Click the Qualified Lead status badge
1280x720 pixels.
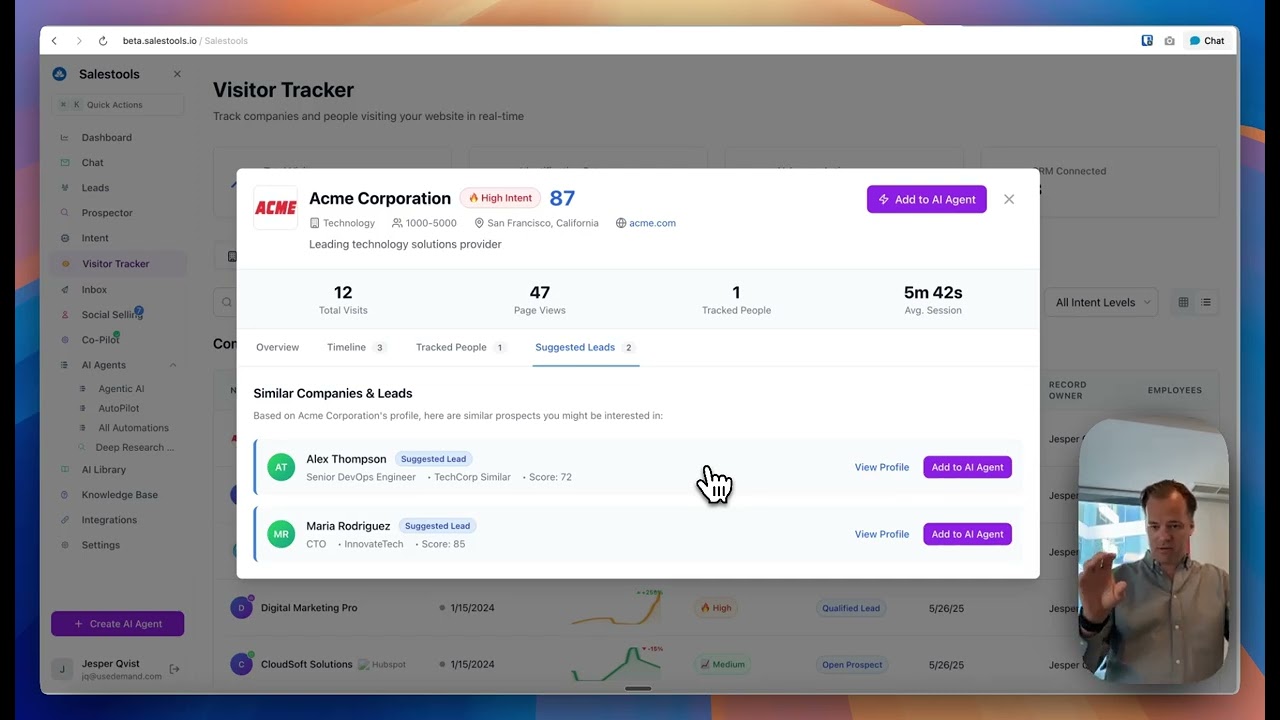(851, 608)
